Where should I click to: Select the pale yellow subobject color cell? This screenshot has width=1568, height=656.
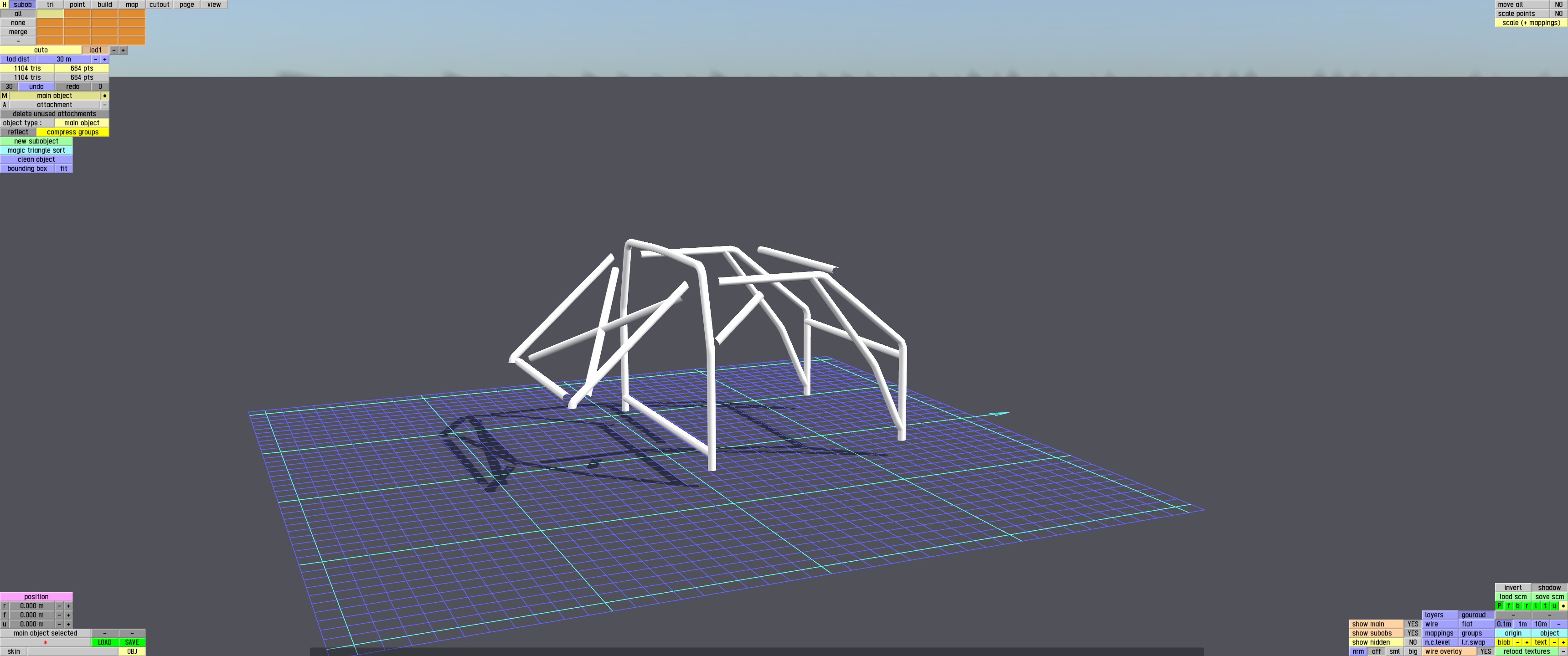pos(50,13)
